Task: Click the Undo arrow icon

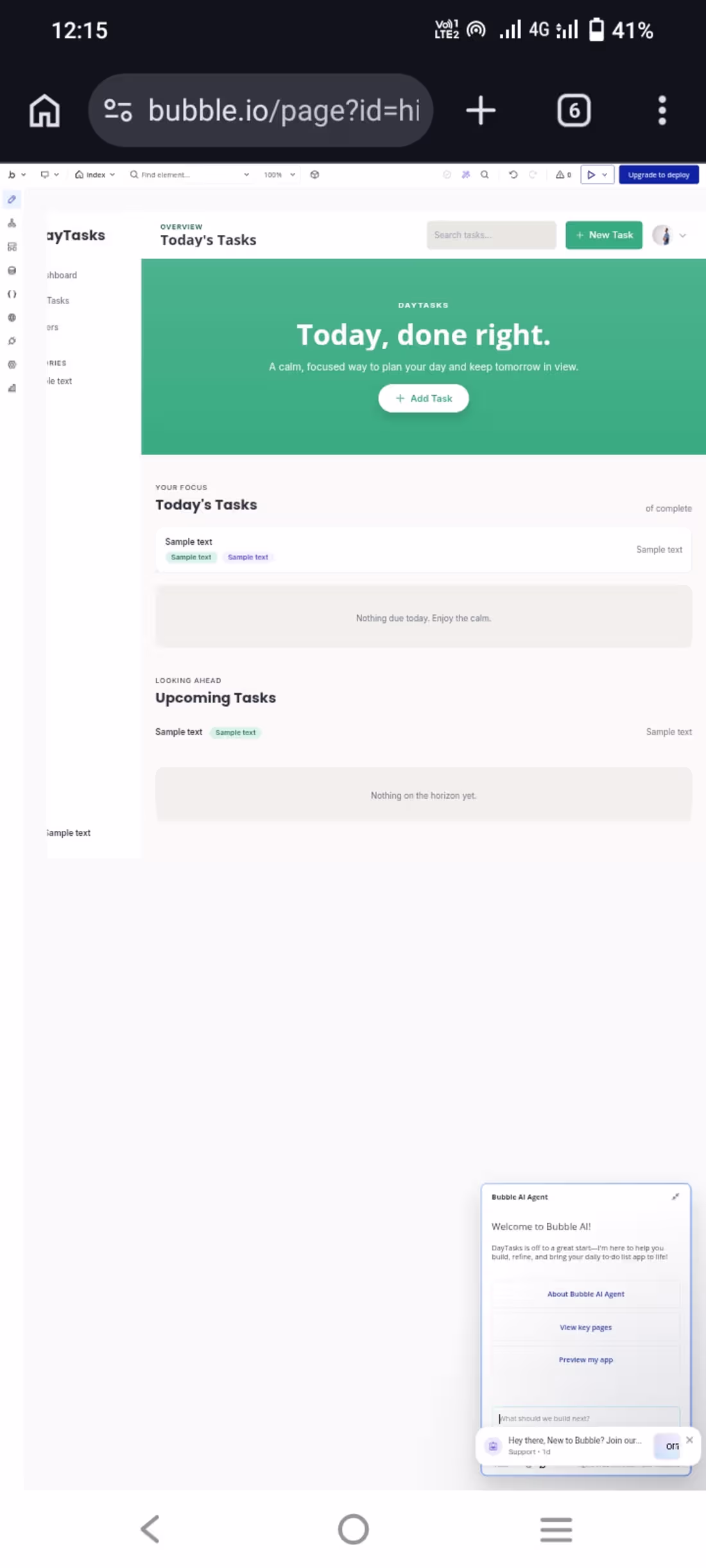Action: [513, 175]
